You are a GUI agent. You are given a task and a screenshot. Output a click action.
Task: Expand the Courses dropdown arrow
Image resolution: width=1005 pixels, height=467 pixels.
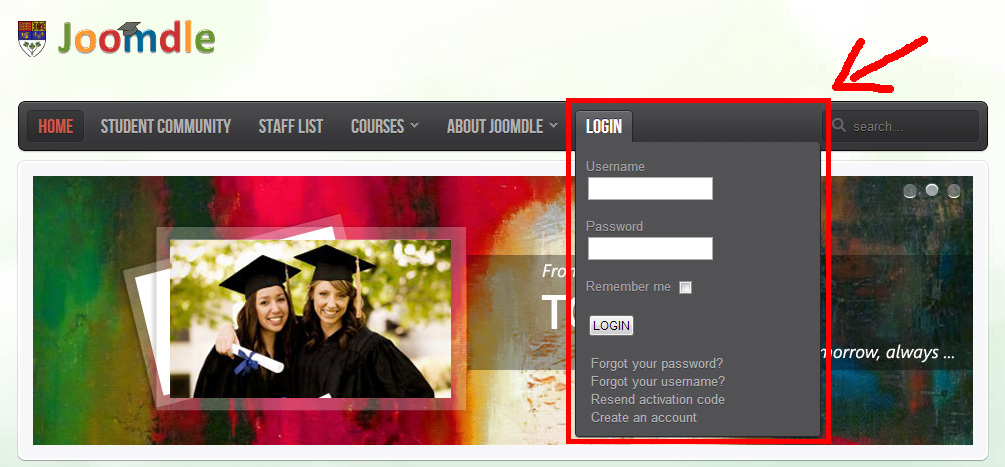tap(413, 126)
